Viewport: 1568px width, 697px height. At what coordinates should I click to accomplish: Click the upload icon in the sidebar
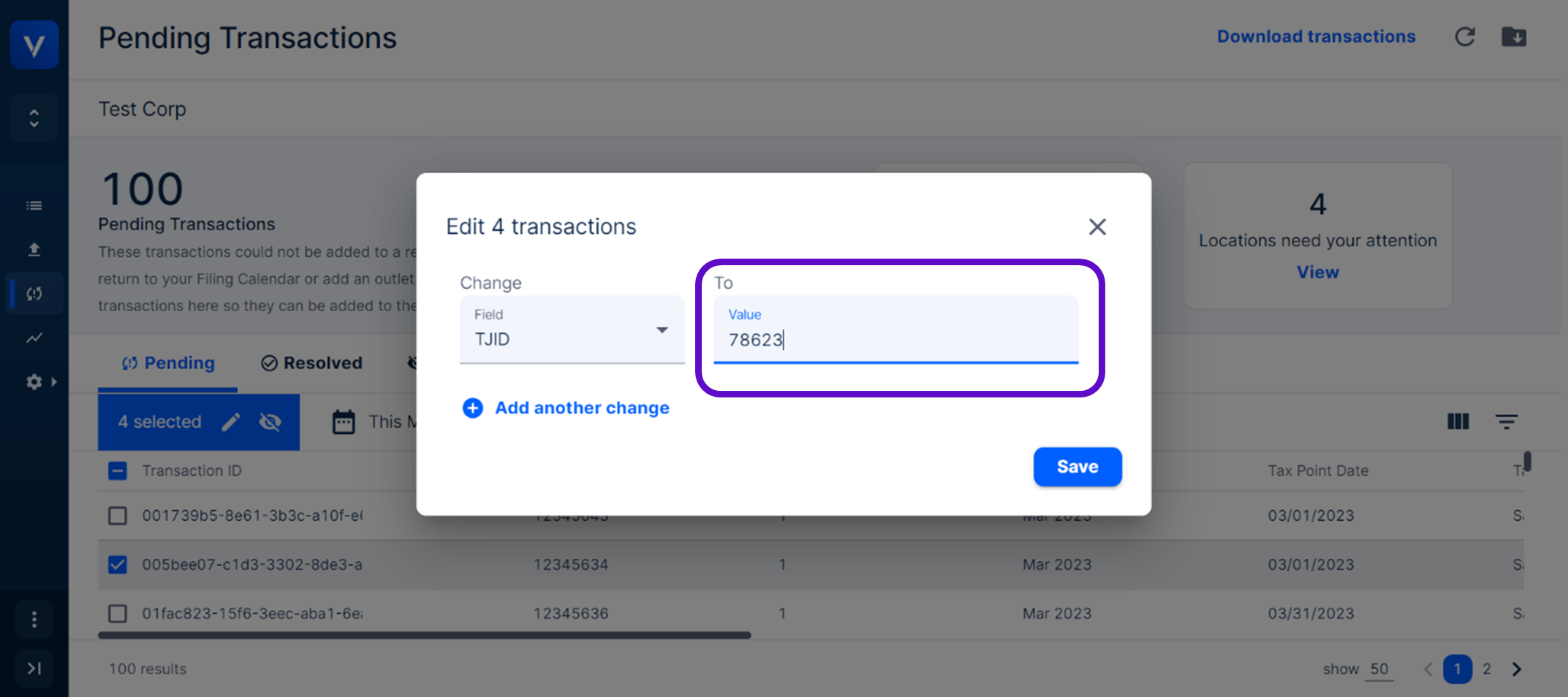coord(34,250)
